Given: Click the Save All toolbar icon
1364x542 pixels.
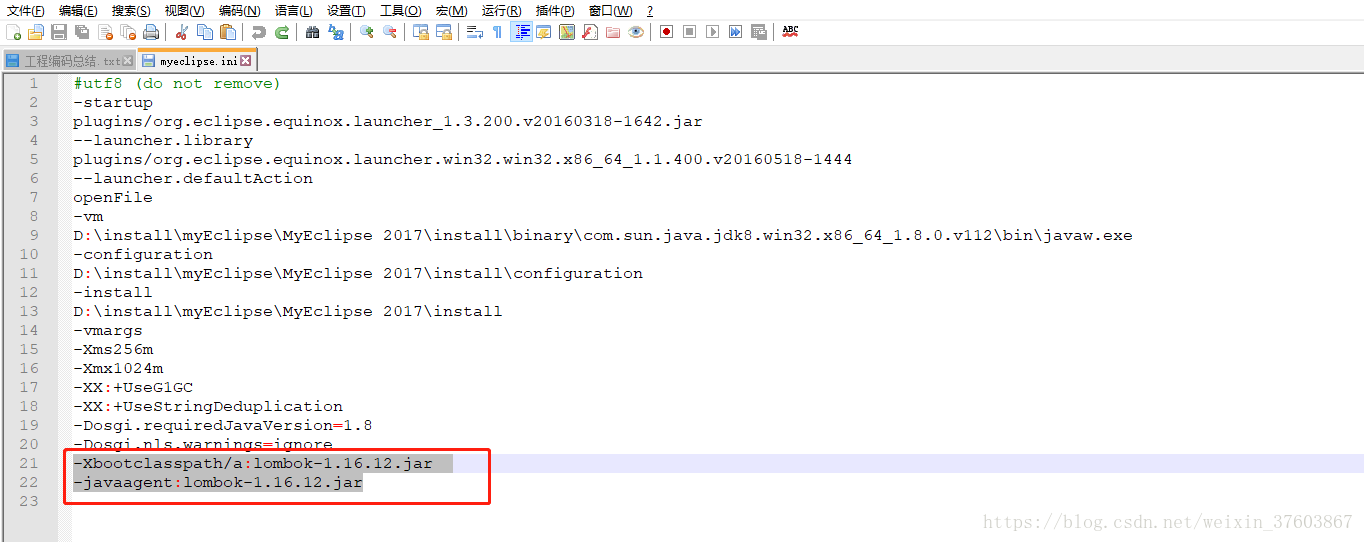Looking at the screenshot, I should [x=81, y=32].
